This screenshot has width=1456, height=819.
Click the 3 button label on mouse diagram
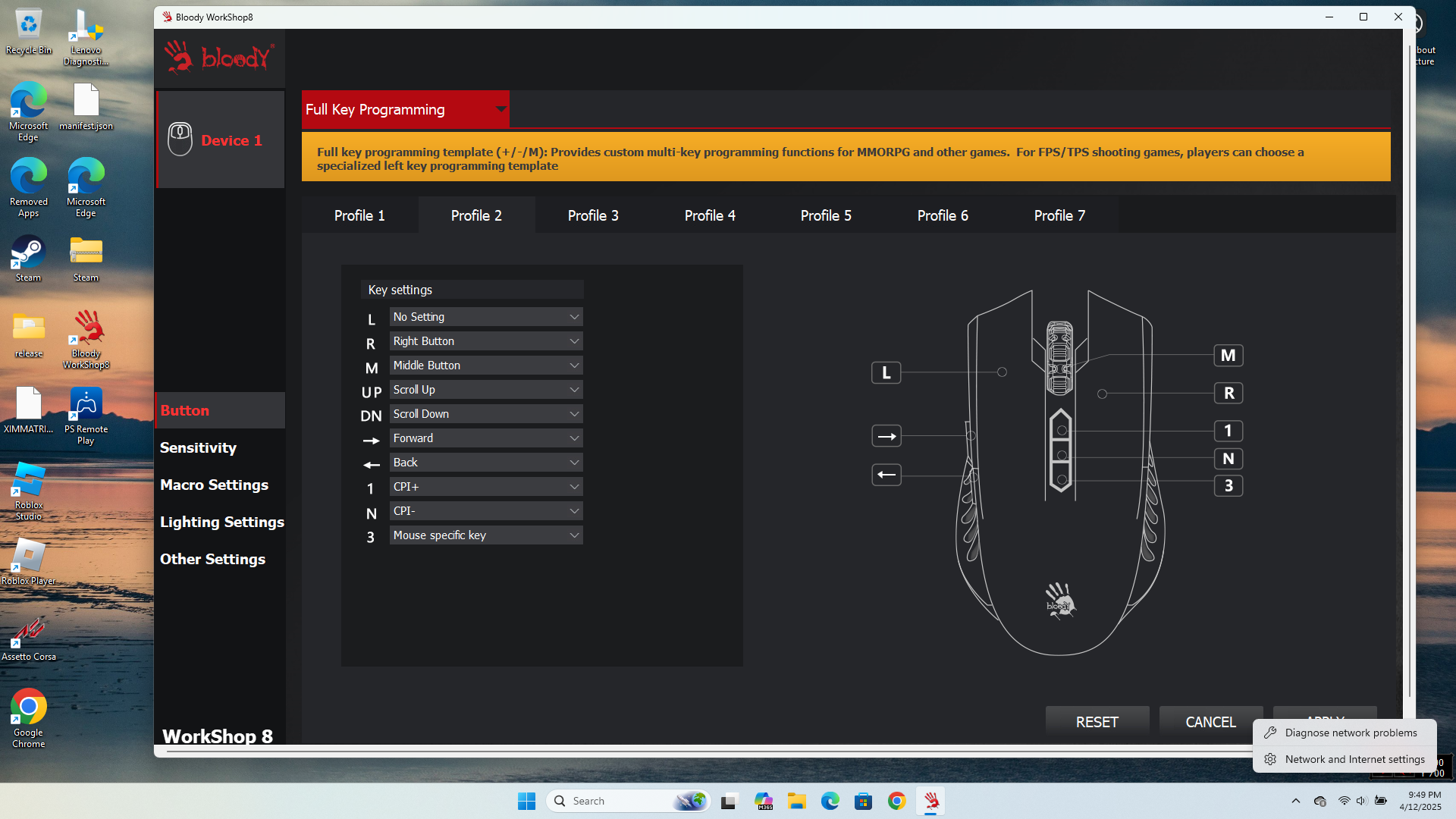tap(1228, 485)
